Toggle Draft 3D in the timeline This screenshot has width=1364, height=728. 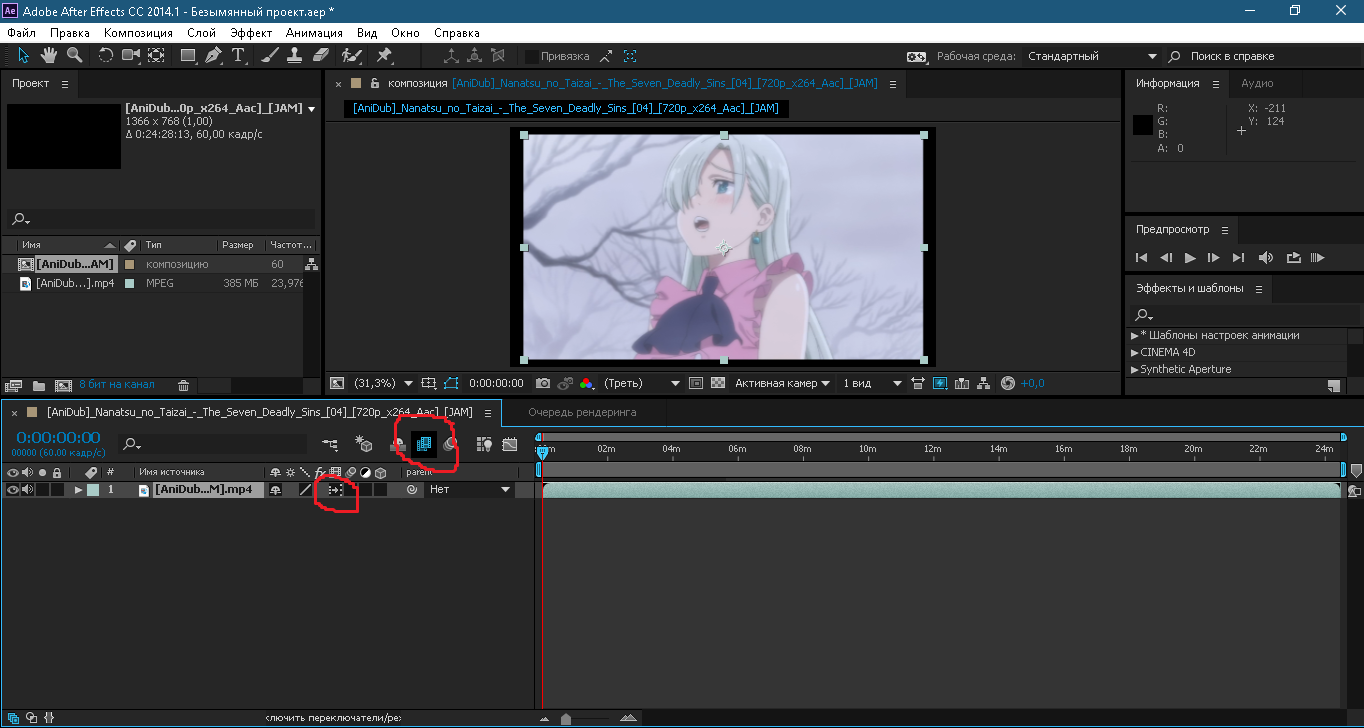tap(364, 444)
